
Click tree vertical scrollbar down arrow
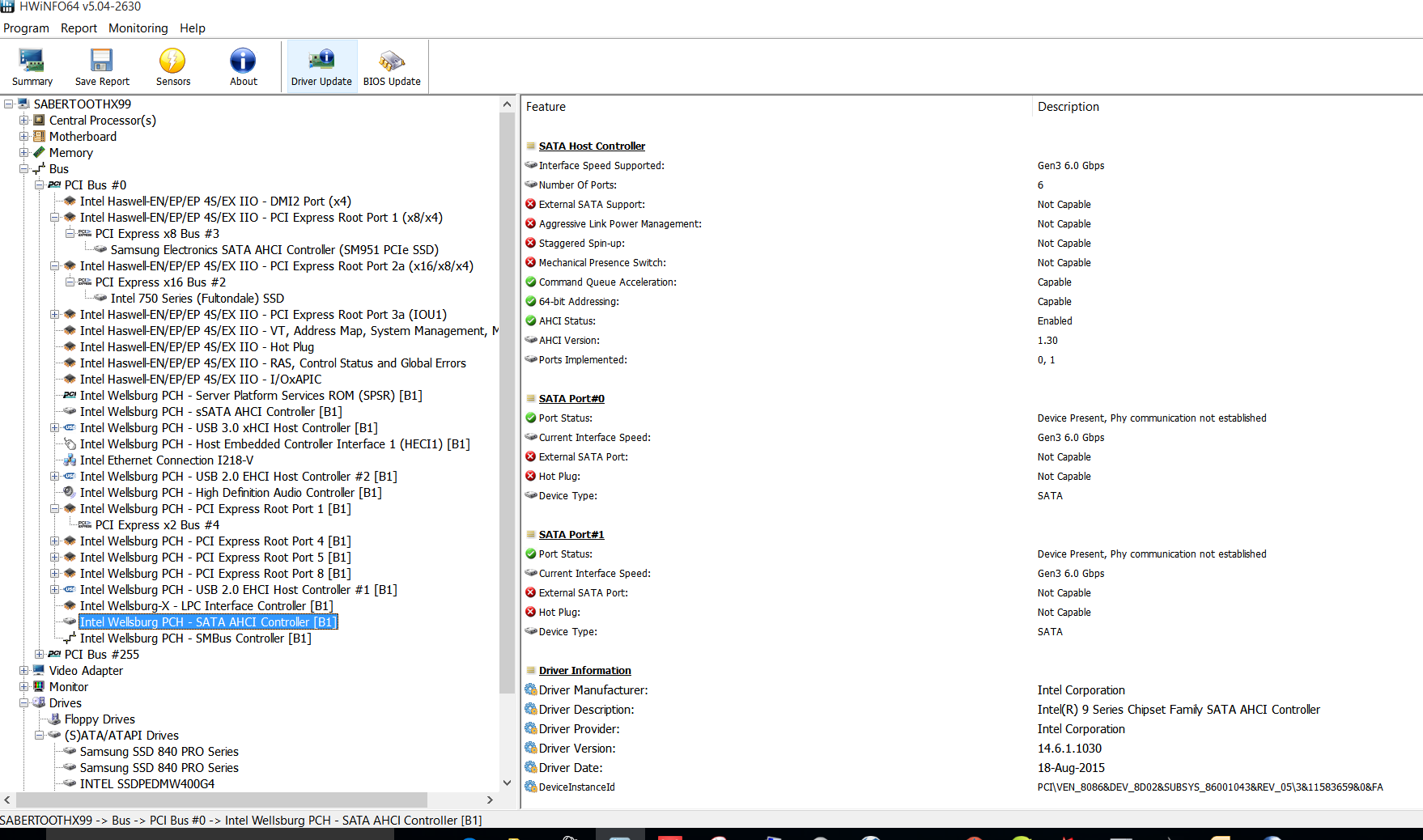coord(507,783)
